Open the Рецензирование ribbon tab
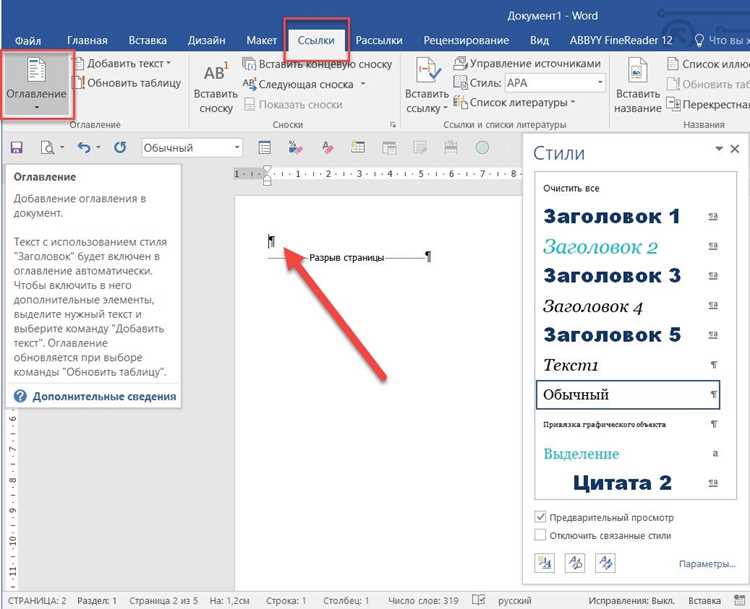The height and width of the screenshot is (609, 750). coord(466,41)
